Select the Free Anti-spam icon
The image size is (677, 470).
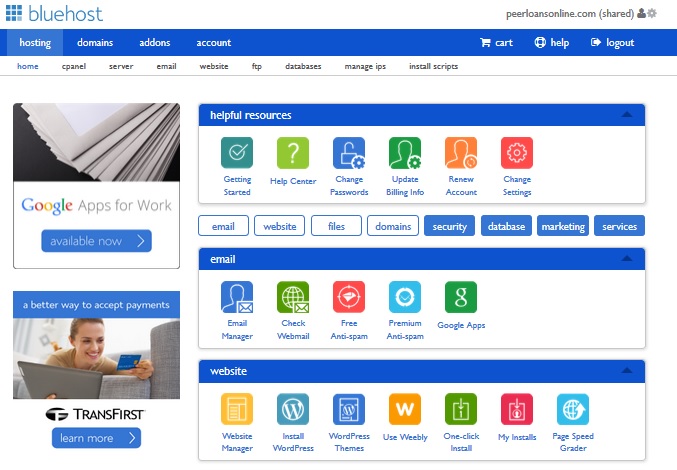point(349,297)
